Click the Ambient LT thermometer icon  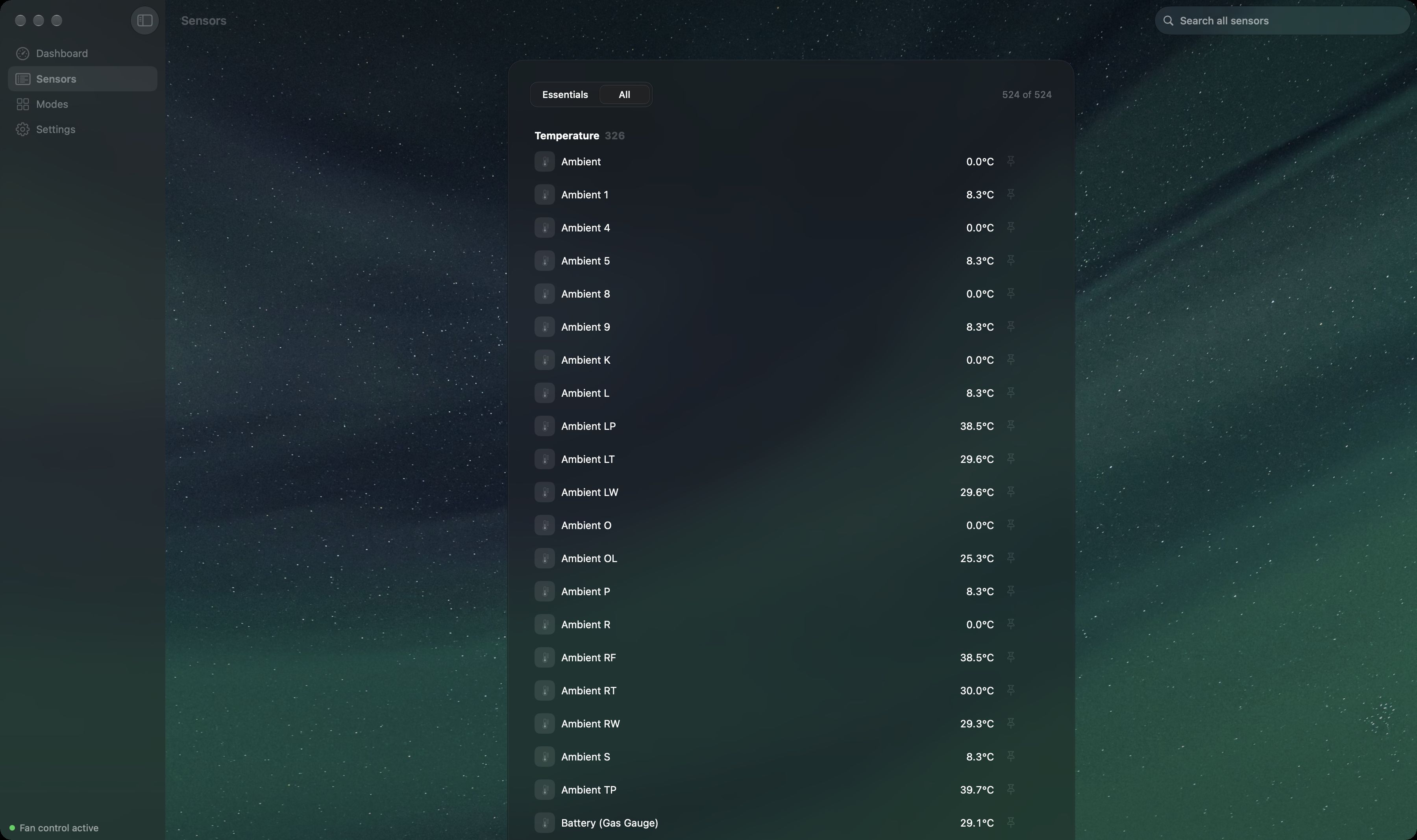pos(544,459)
